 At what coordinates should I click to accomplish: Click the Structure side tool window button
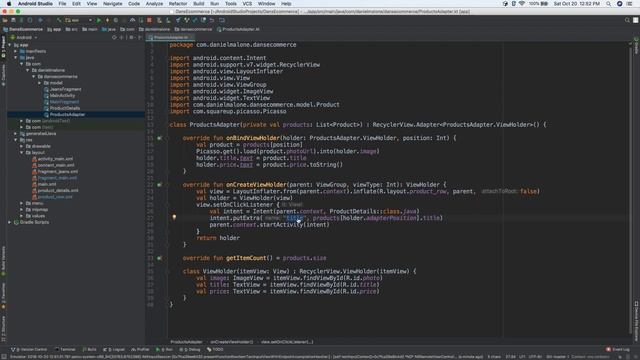(x=3, y=329)
